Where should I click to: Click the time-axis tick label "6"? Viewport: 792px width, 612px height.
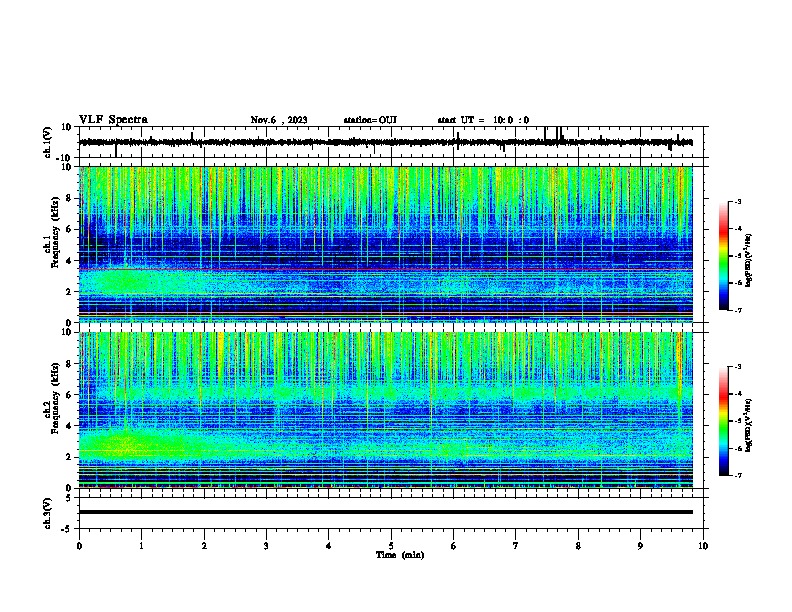pyautogui.click(x=454, y=546)
